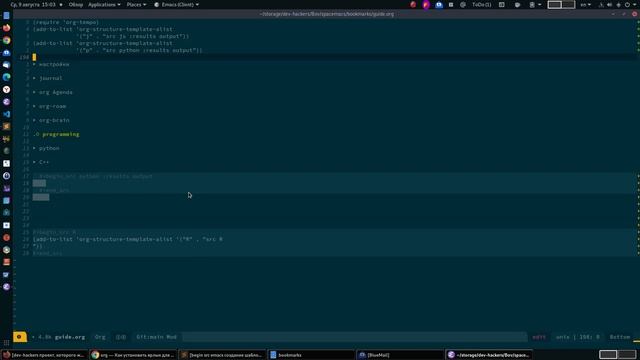This screenshot has height=360, width=640.
Task: Click the 'programming' heading
Action: [x=61, y=134]
